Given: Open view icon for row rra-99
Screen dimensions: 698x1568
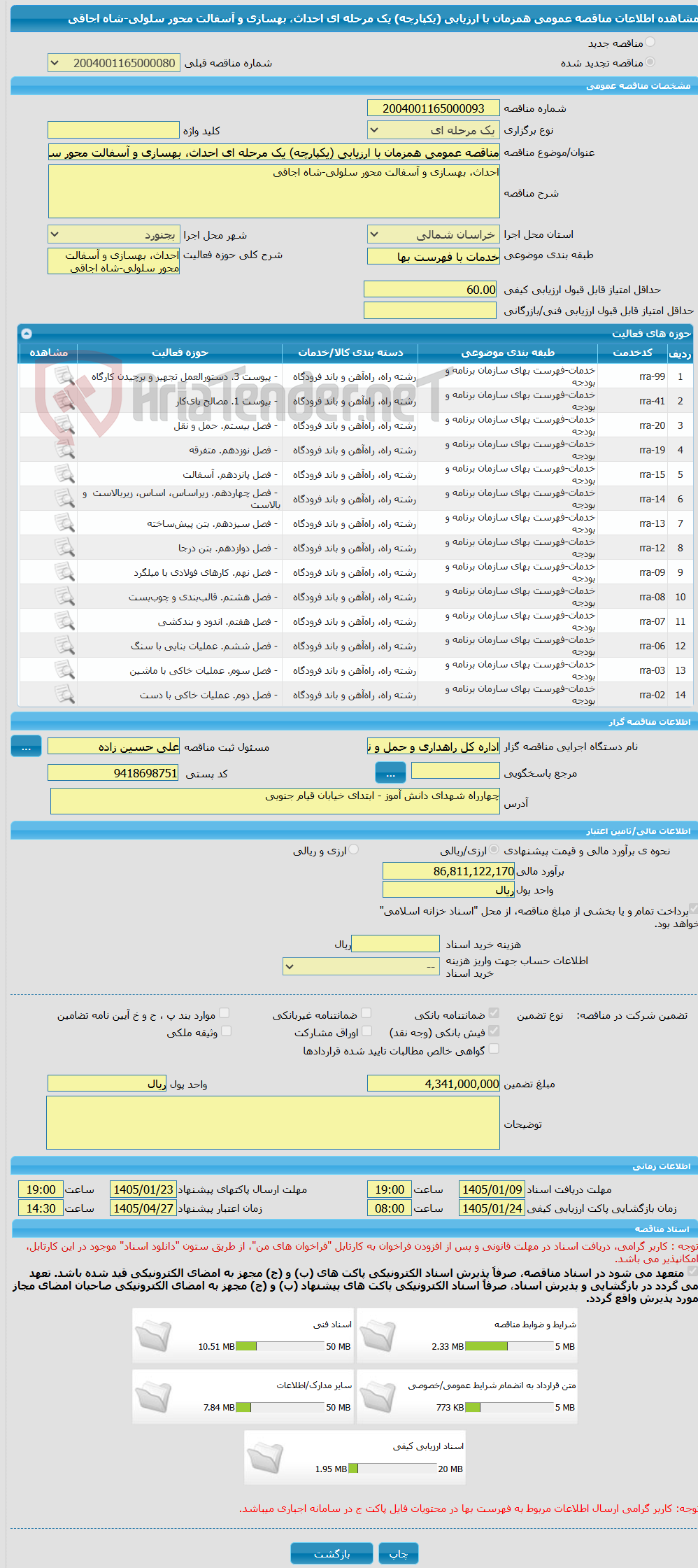Looking at the screenshot, I should coord(64,376).
